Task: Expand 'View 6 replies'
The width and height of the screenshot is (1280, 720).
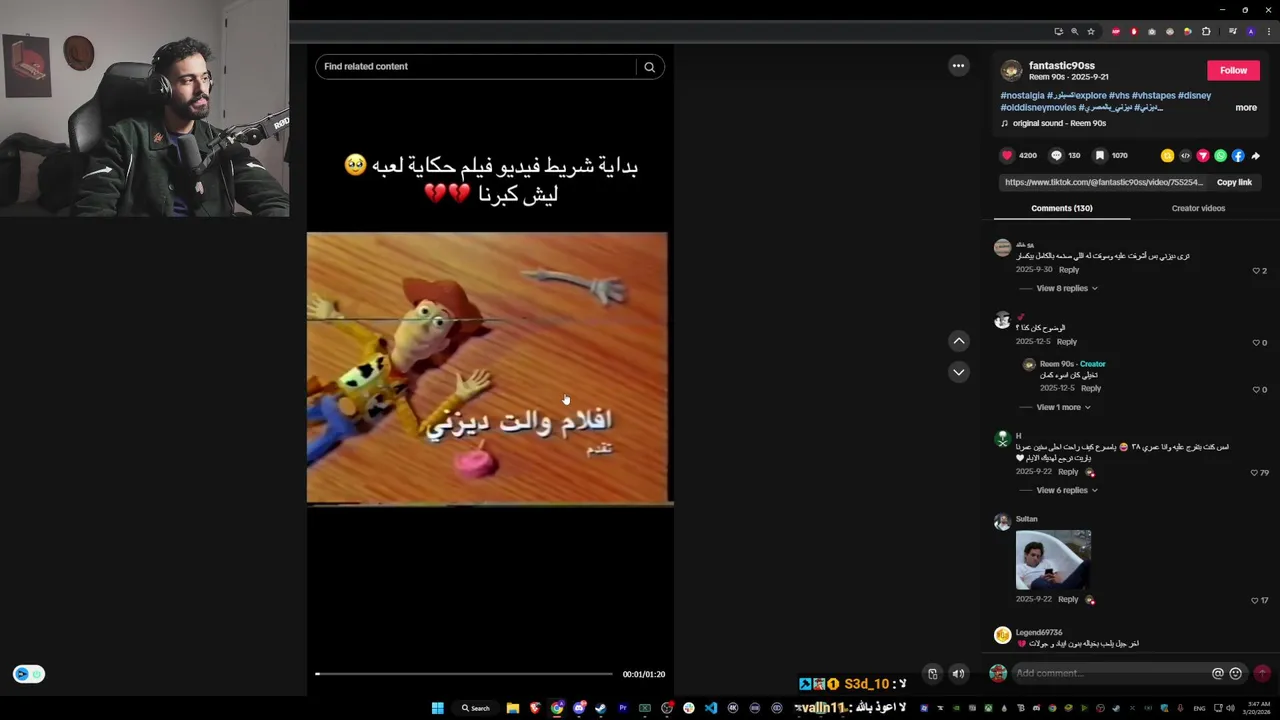Action: 1067,490
